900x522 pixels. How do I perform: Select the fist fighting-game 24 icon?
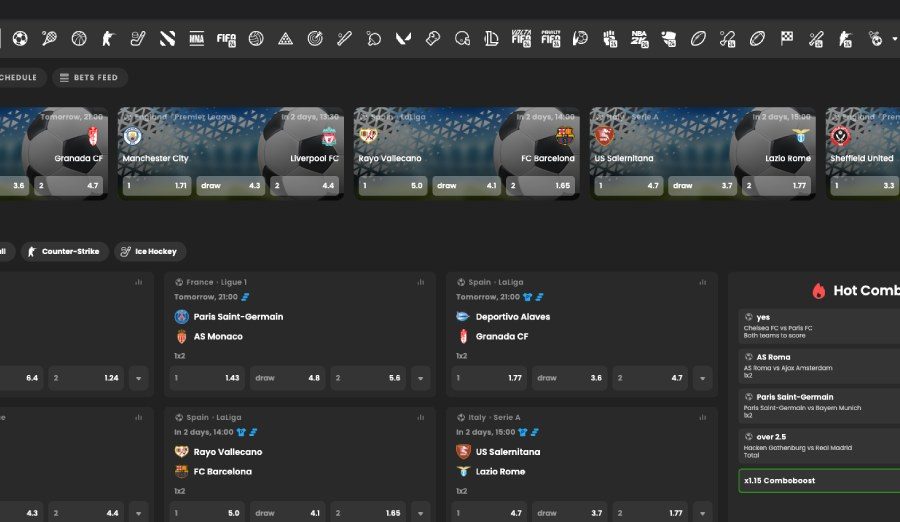tap(610, 38)
